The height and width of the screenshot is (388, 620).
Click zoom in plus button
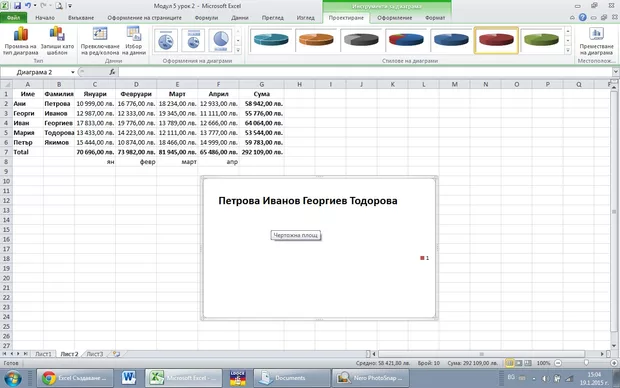[614, 363]
